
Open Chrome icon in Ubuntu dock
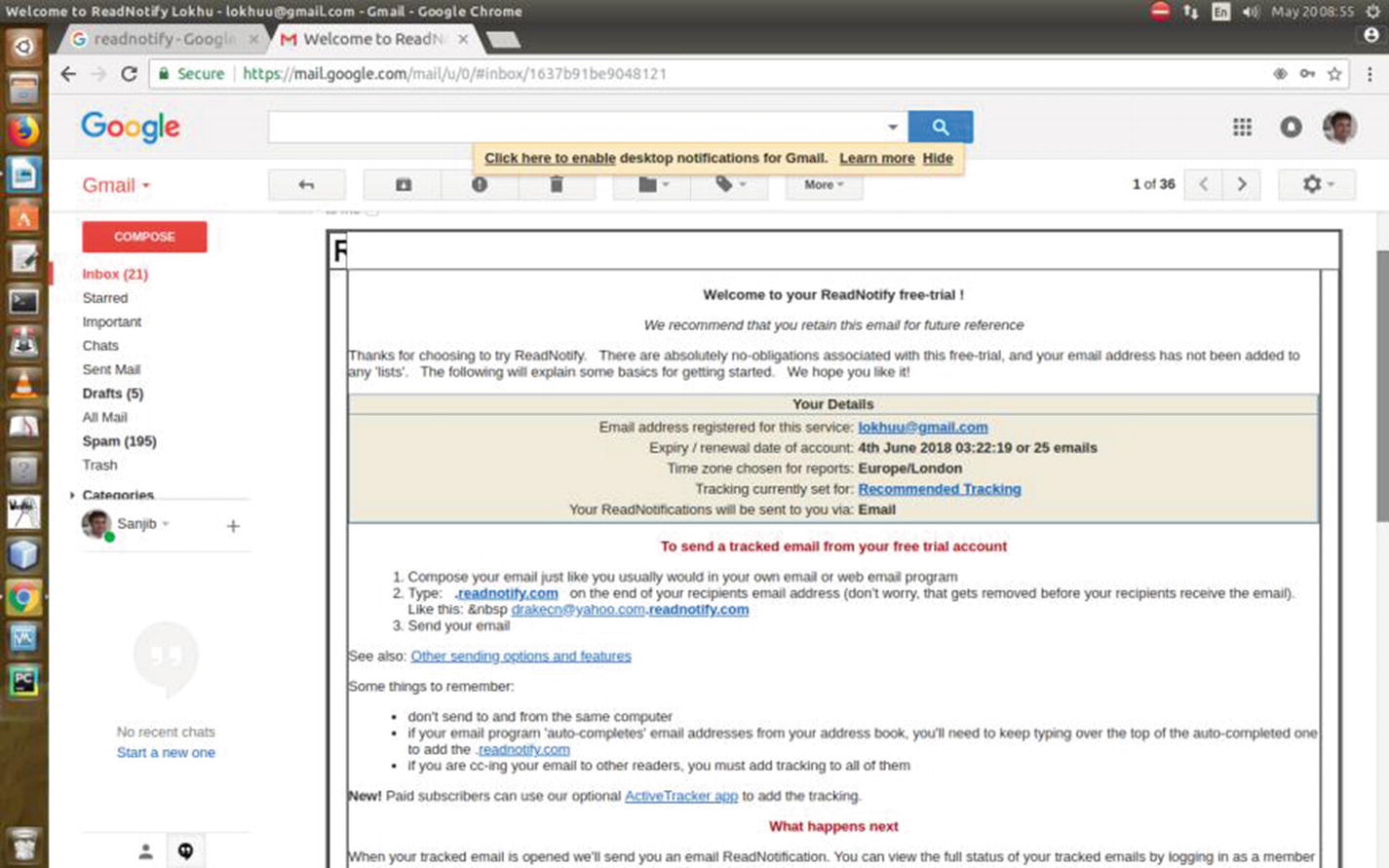click(23, 597)
